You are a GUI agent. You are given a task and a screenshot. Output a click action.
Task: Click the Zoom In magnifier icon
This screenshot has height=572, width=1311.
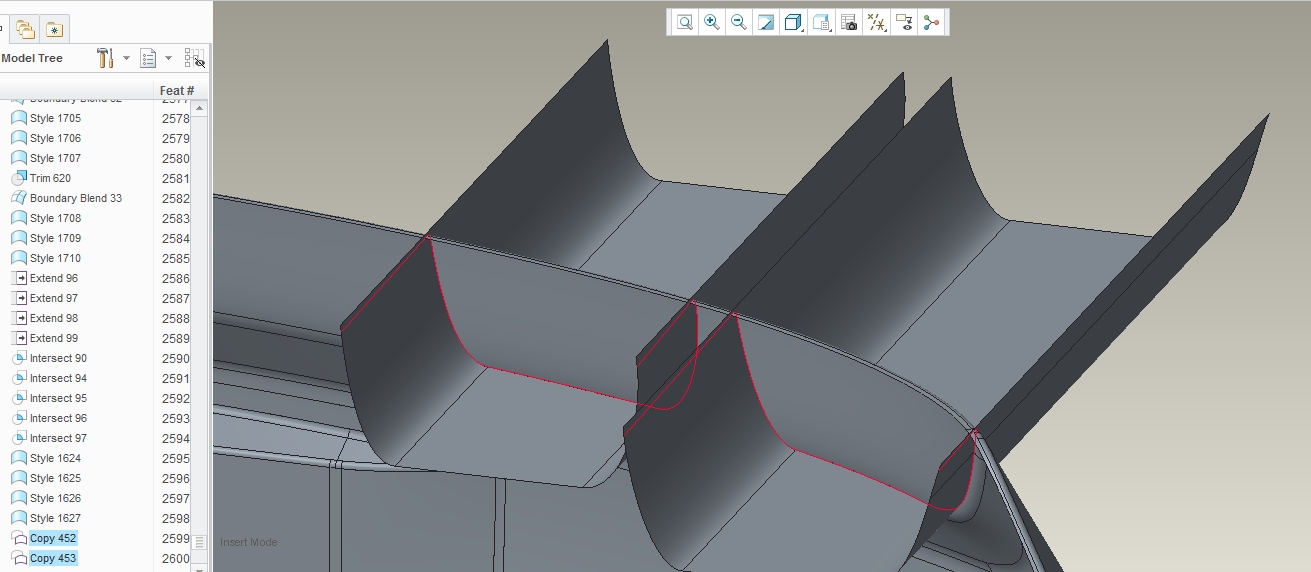click(x=712, y=22)
